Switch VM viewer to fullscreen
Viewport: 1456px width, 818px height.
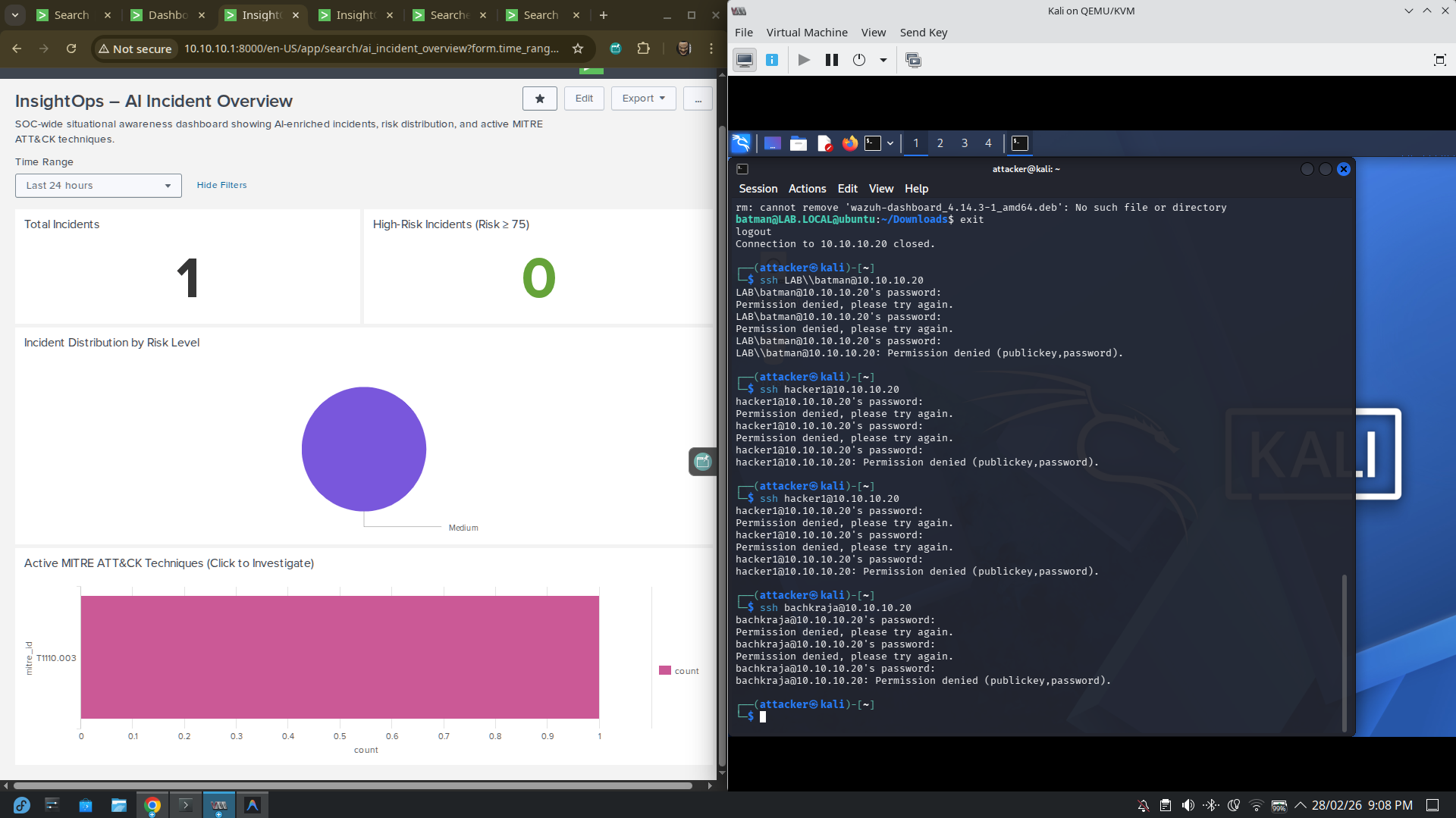[1439, 60]
